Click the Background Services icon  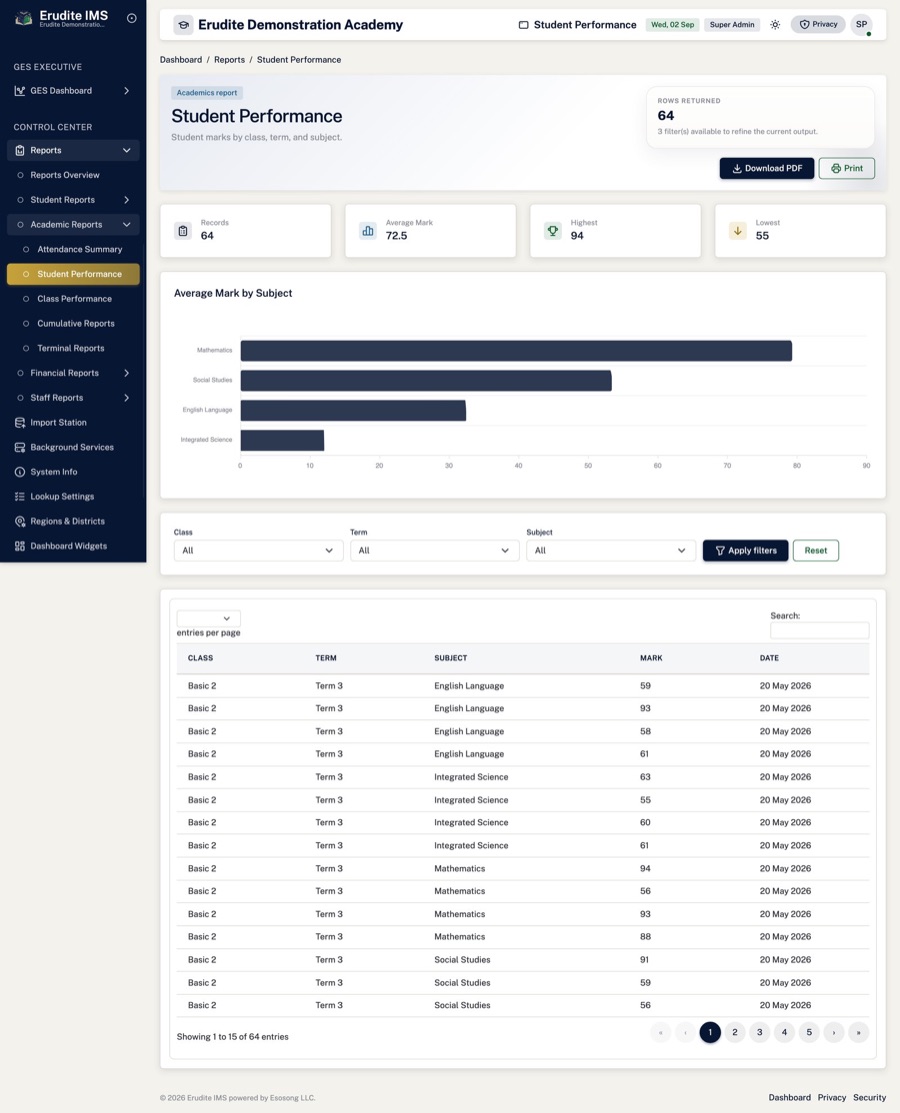pyautogui.click(x=20, y=447)
